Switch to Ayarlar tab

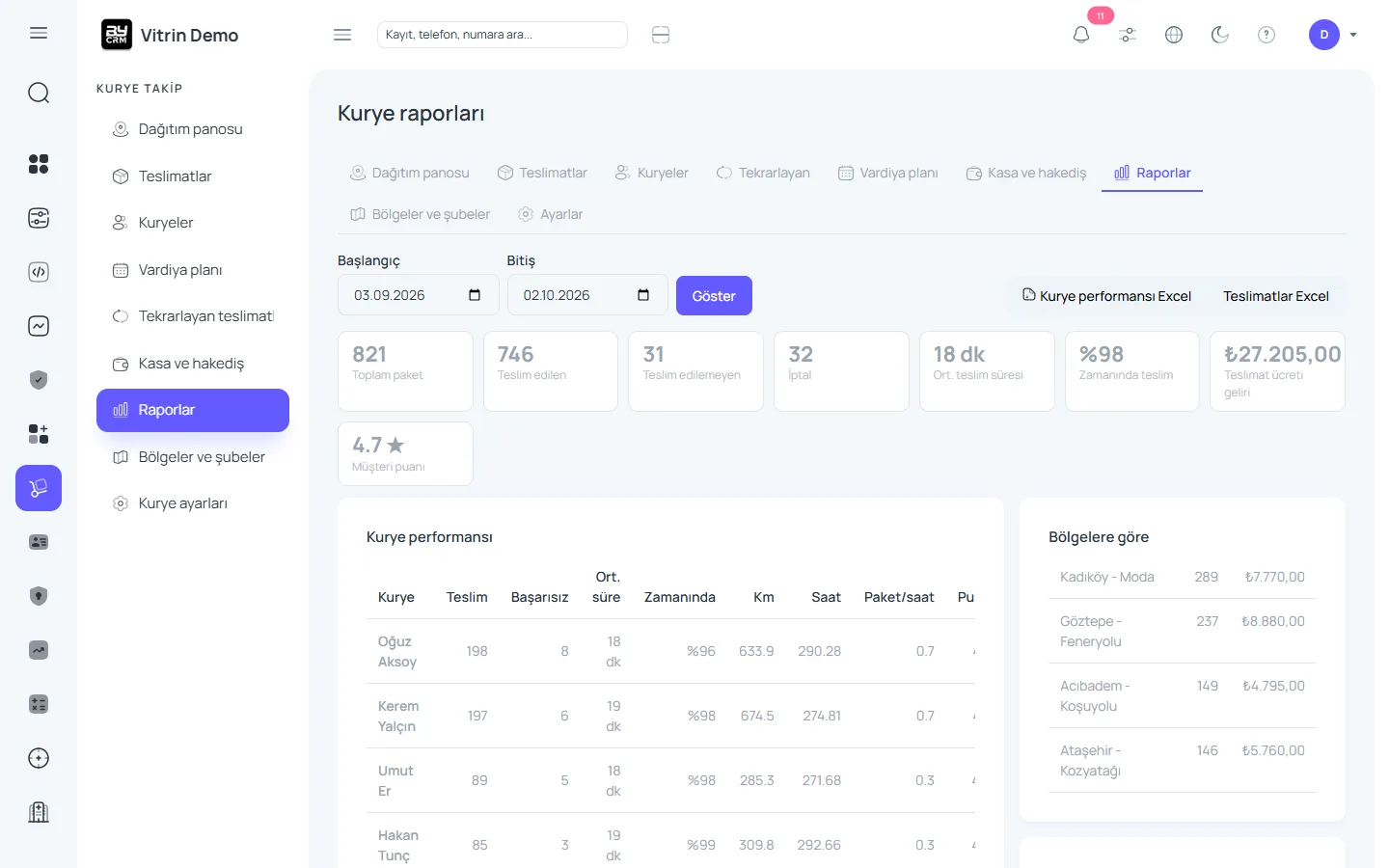click(x=551, y=214)
